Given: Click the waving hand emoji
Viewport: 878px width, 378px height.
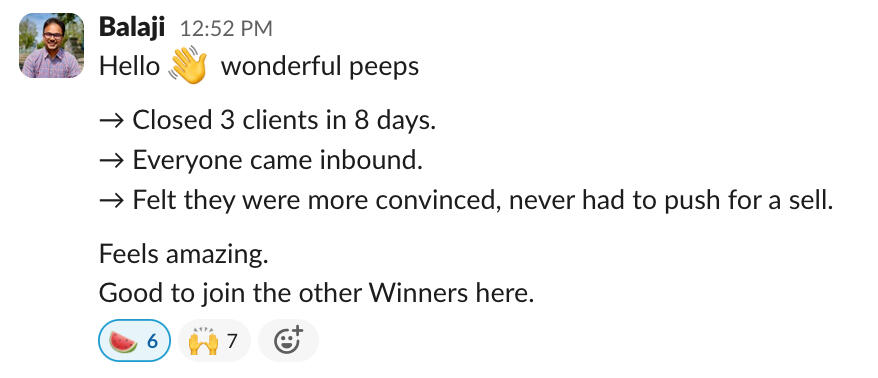Looking at the screenshot, I should point(188,66).
